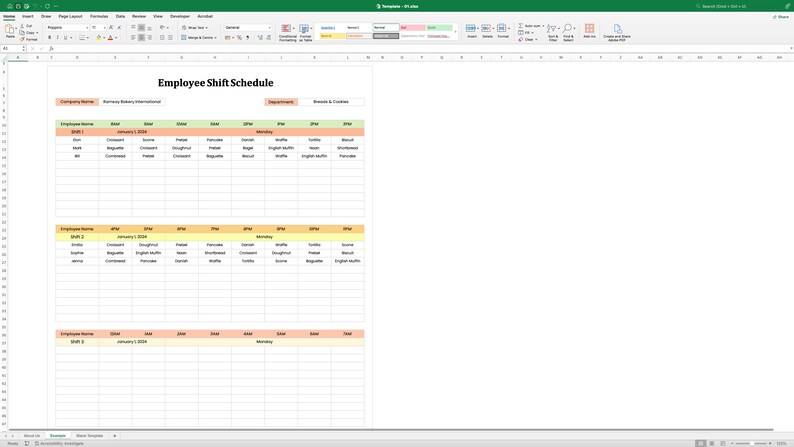This screenshot has width=794, height=447.
Task: Click the Cut scissors icon
Action: (x=22, y=26)
